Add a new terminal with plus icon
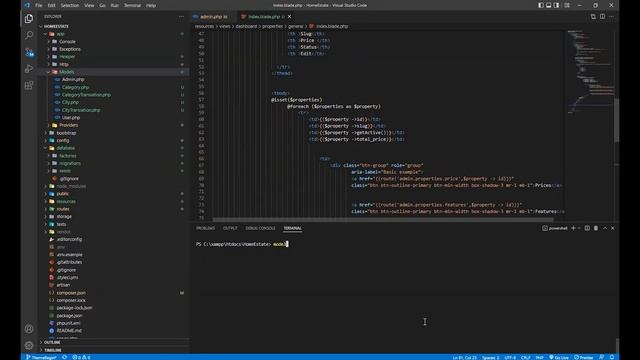The image size is (640, 360). (x=573, y=228)
